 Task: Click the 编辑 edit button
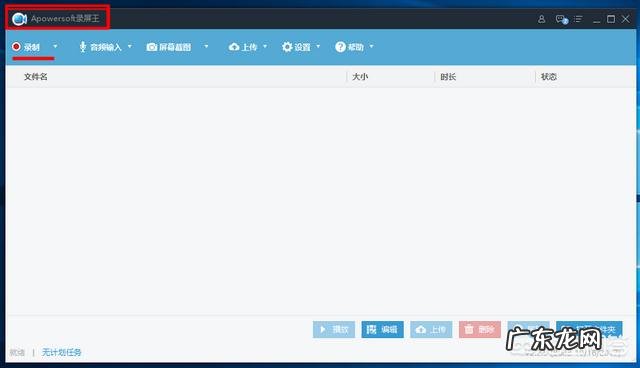[382, 329]
